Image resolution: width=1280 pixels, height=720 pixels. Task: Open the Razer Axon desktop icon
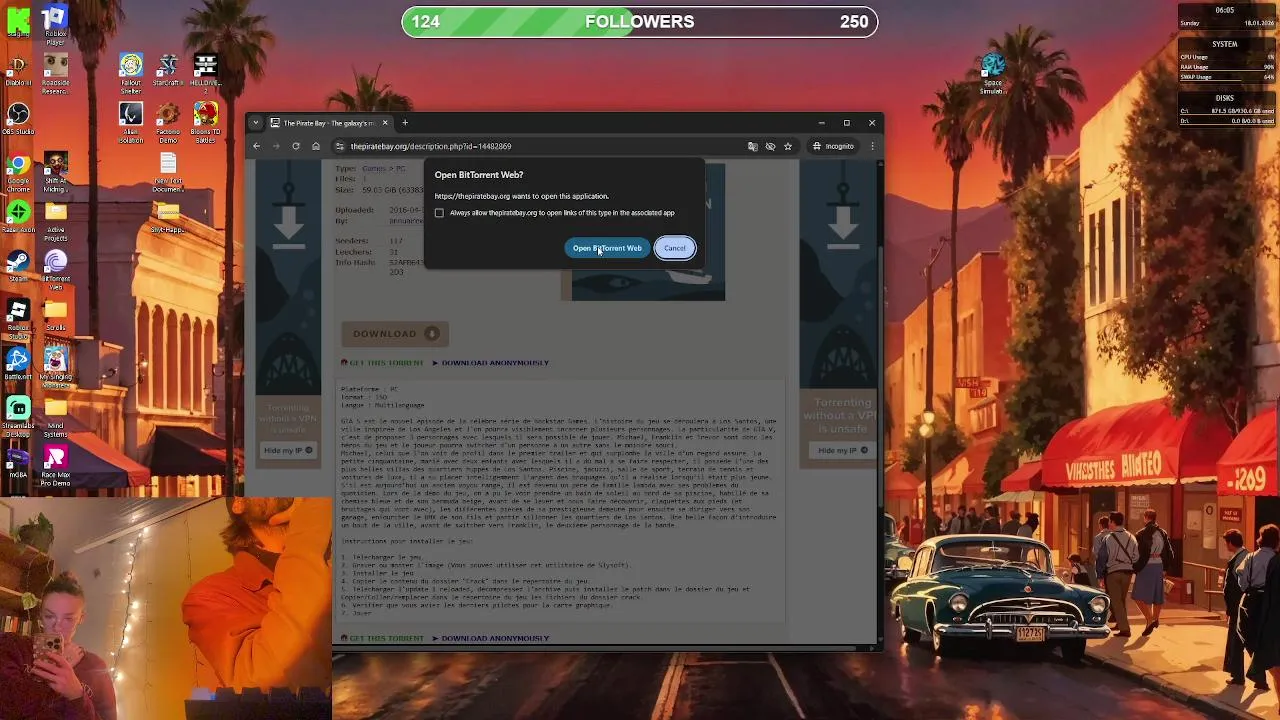coord(18,217)
